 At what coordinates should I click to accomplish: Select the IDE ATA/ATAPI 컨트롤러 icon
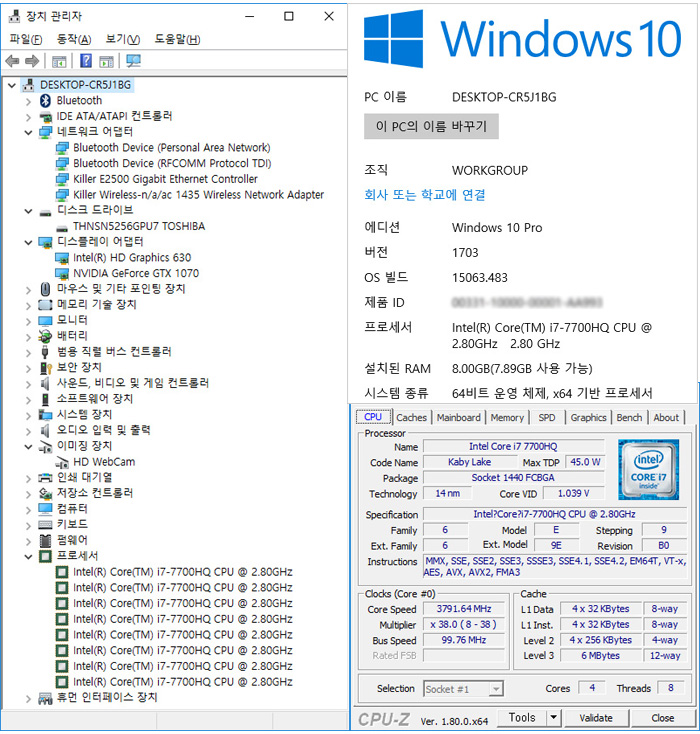(45, 116)
